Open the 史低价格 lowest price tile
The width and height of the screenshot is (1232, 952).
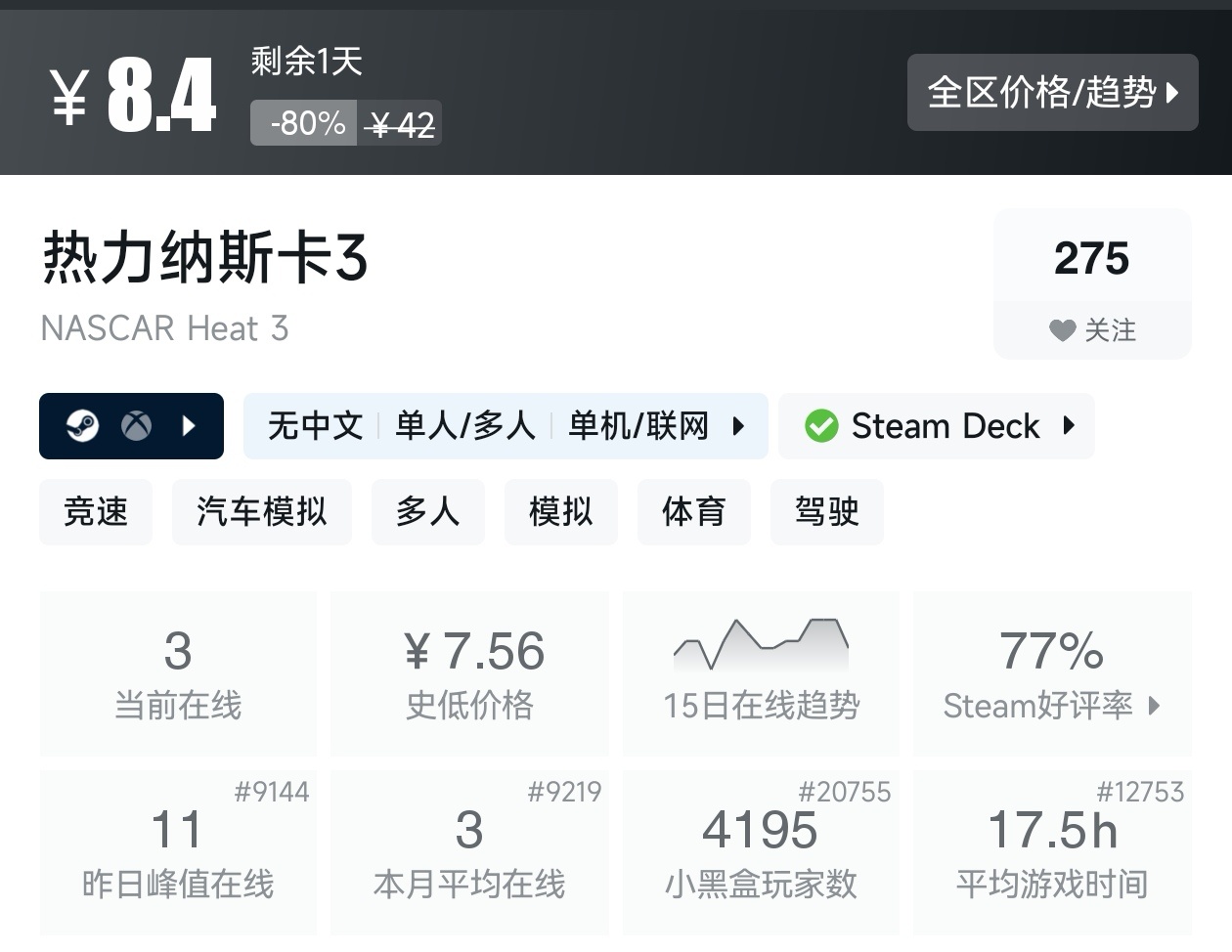469,672
